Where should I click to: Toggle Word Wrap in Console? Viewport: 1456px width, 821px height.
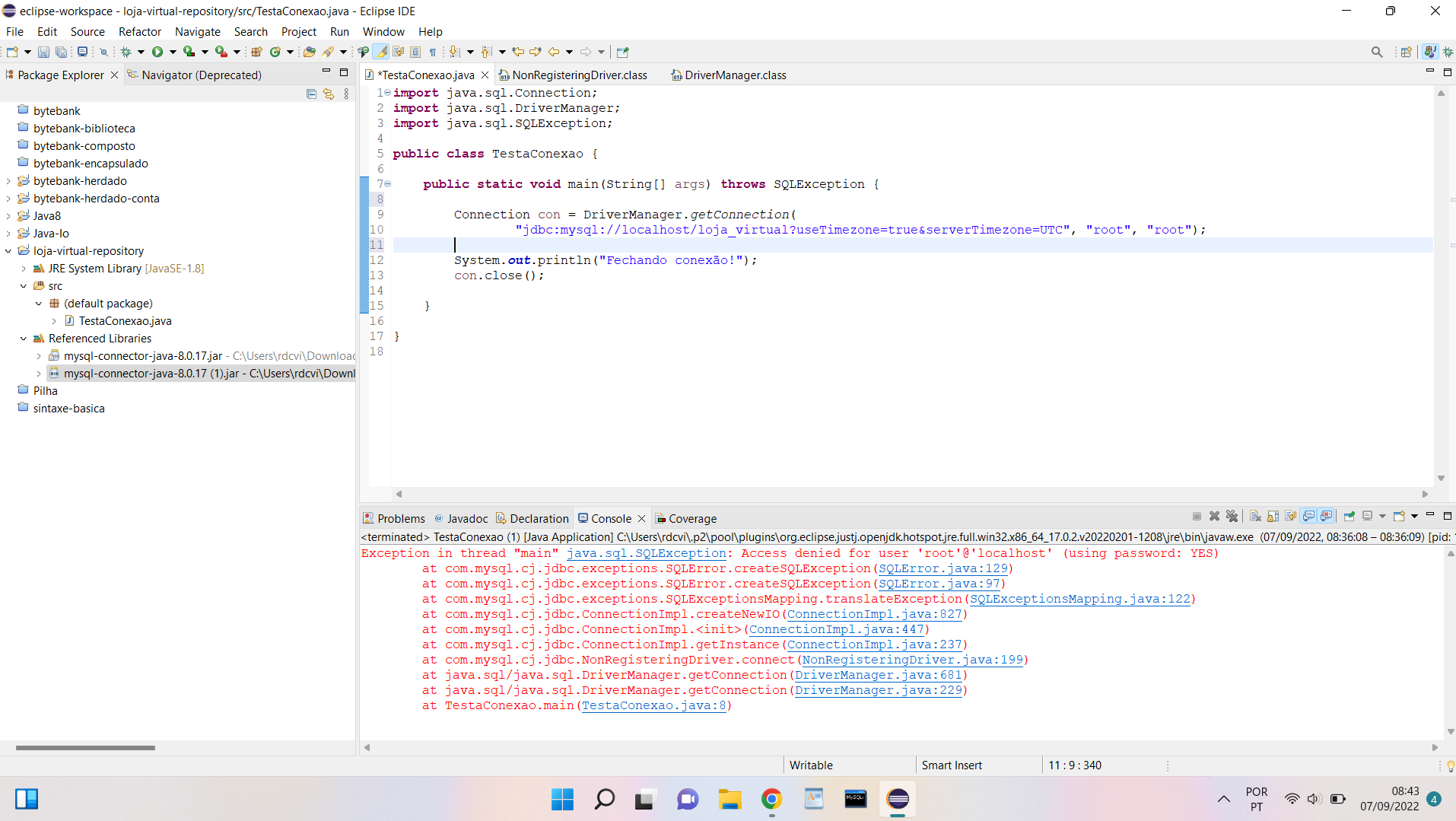click(1290, 517)
